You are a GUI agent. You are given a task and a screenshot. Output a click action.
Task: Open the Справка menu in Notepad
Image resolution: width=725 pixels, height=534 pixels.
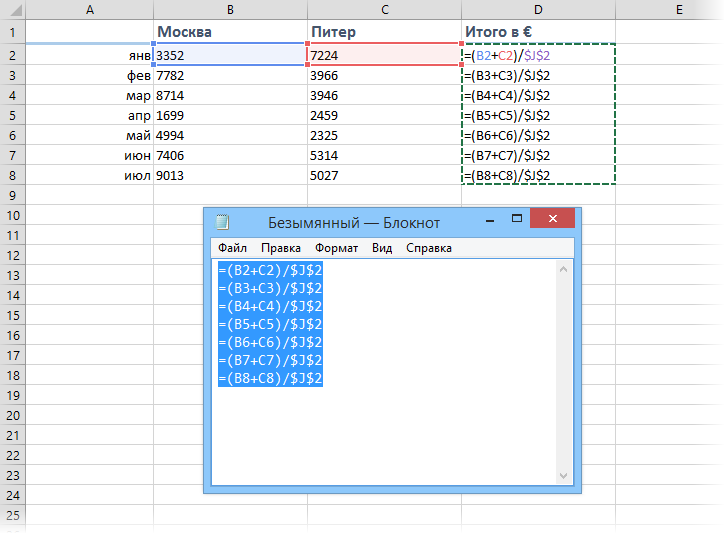pos(429,248)
